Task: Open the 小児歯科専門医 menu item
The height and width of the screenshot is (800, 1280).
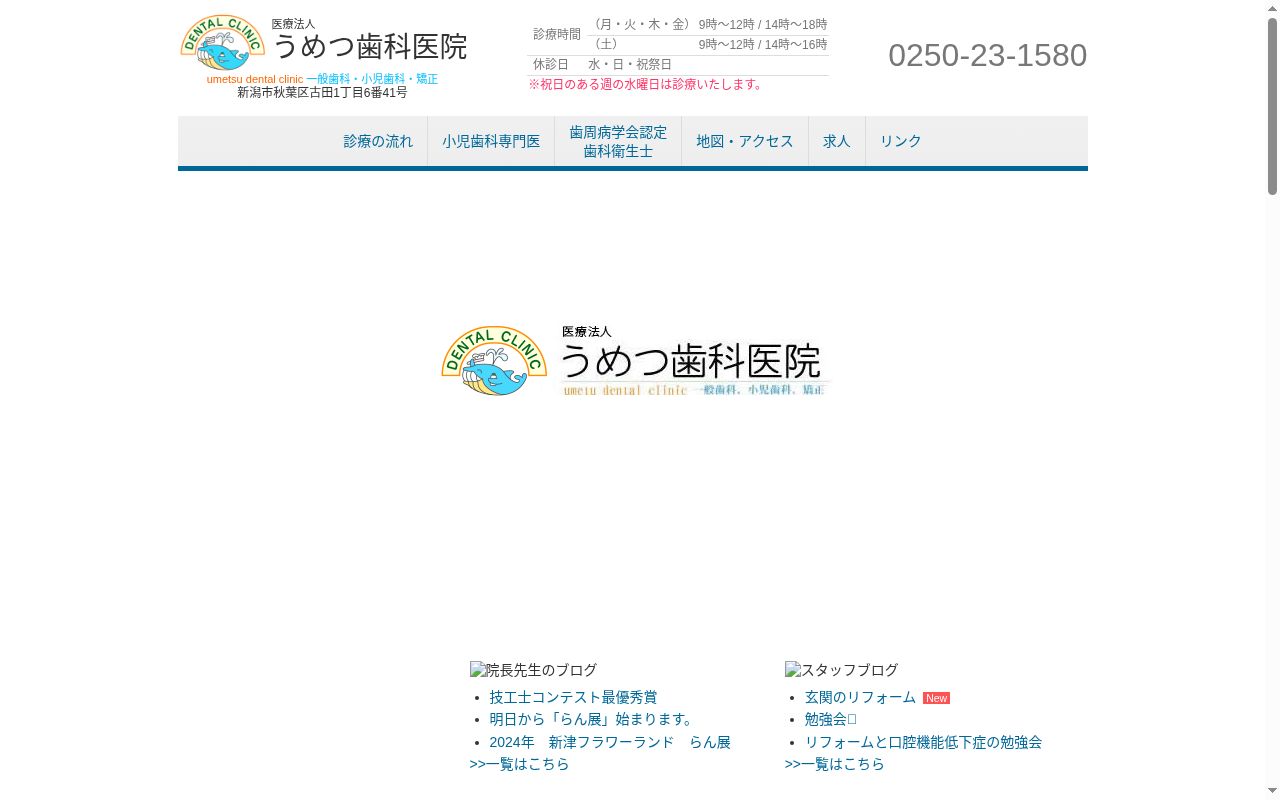Action: pos(491,141)
